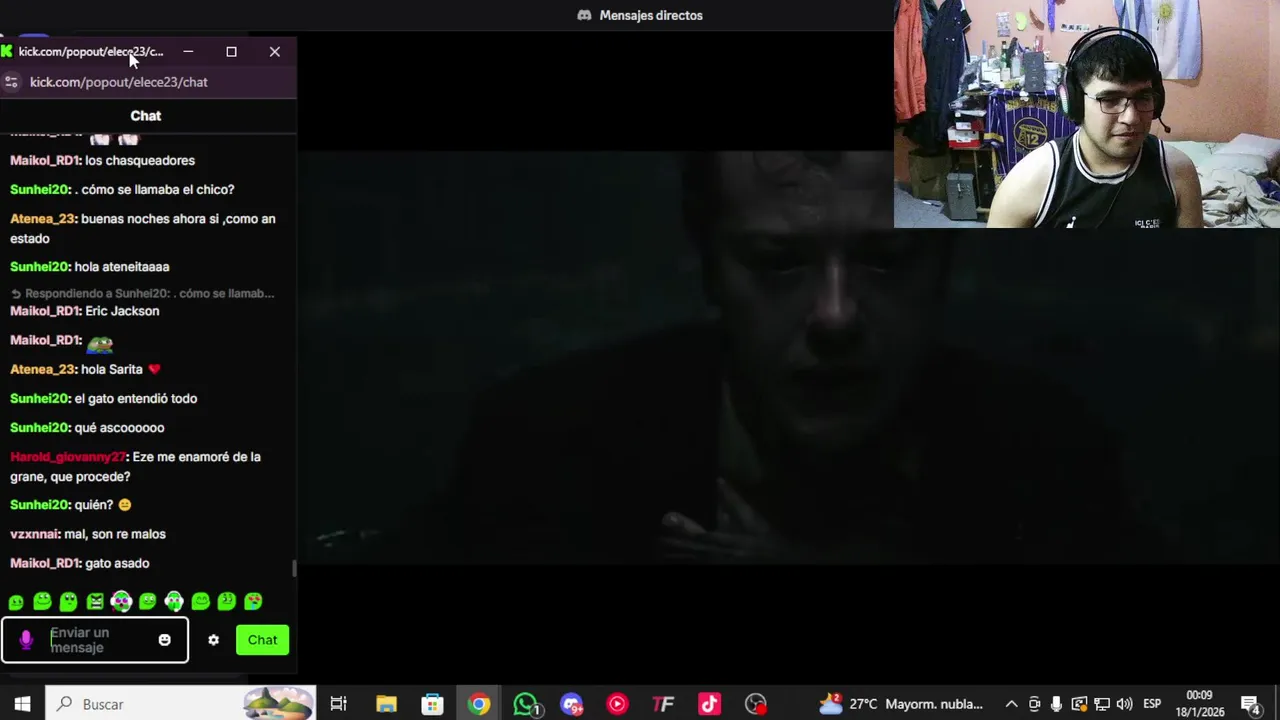
Task: Open Discord from the taskbar
Action: tap(571, 704)
